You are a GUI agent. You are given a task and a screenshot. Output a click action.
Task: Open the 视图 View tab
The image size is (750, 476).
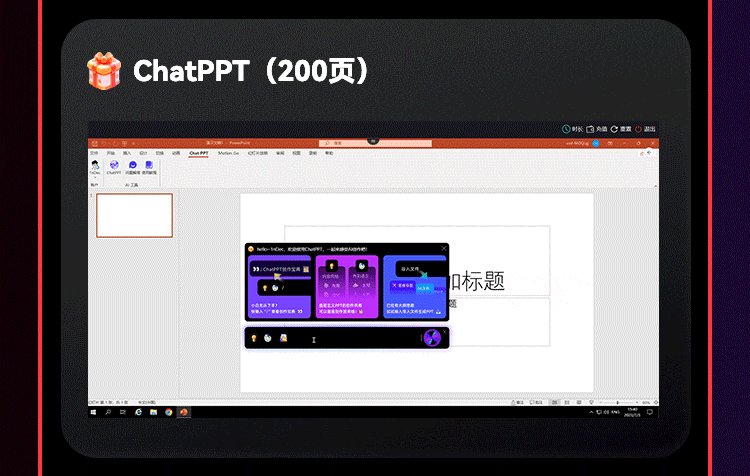(297, 153)
